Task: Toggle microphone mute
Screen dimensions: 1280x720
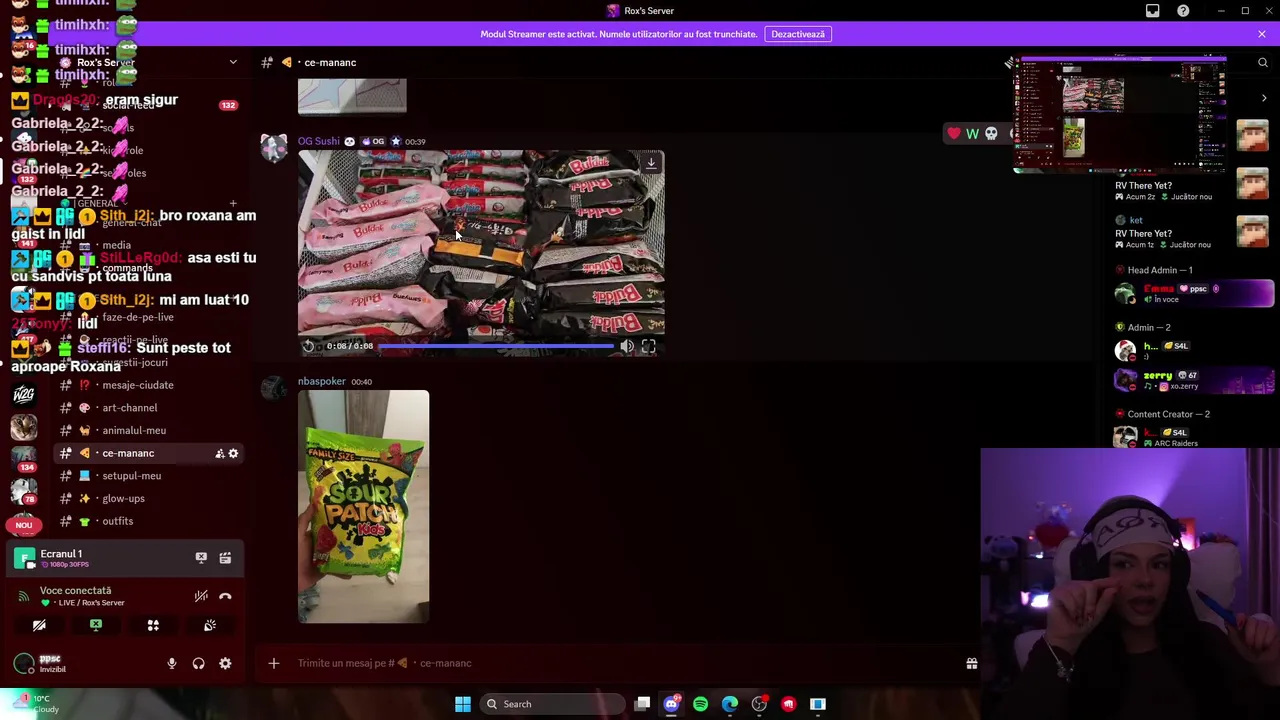Action: tap(171, 663)
